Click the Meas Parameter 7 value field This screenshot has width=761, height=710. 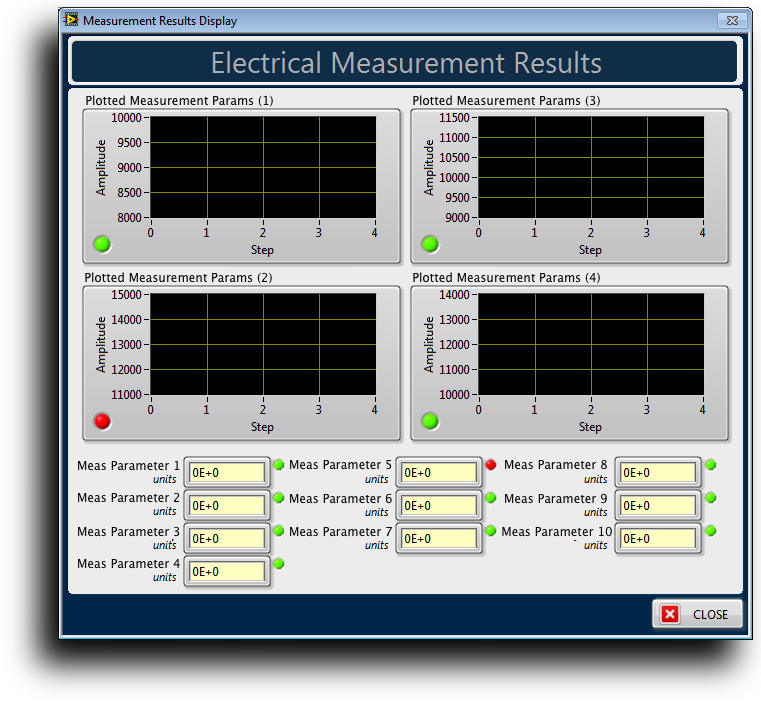[x=439, y=539]
